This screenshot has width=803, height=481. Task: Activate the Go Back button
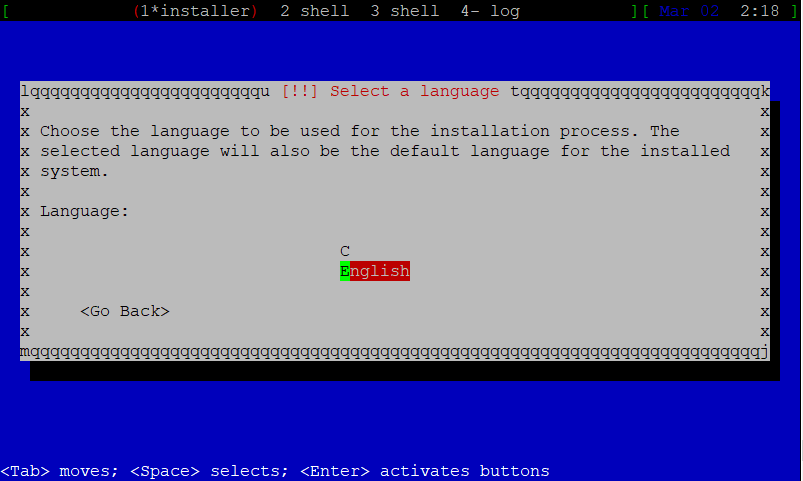pos(125,311)
